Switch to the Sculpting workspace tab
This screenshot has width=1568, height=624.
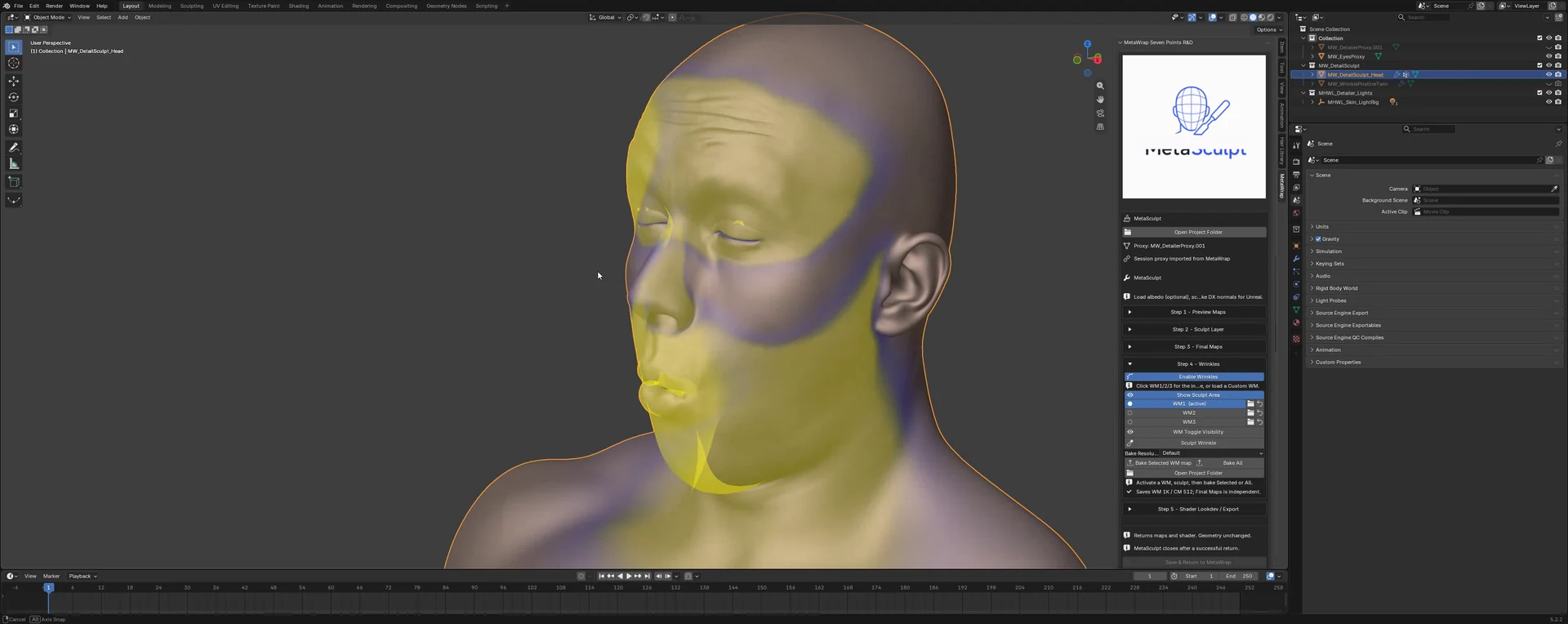(192, 6)
